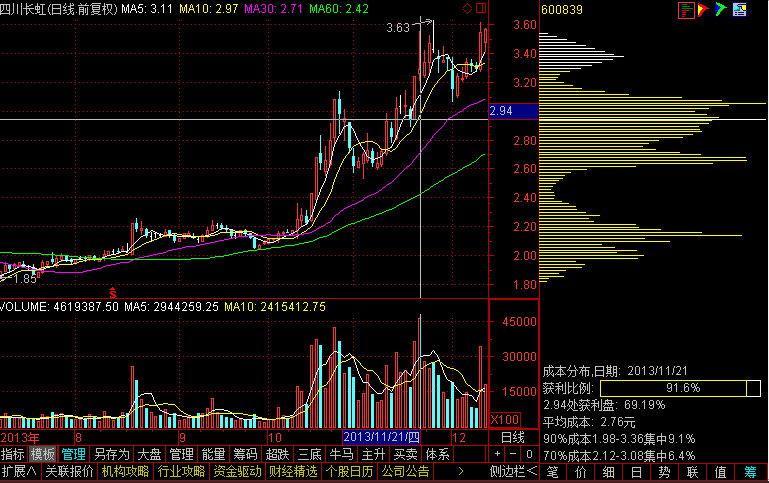Open the 模板 template tab

pyautogui.click(x=43, y=453)
